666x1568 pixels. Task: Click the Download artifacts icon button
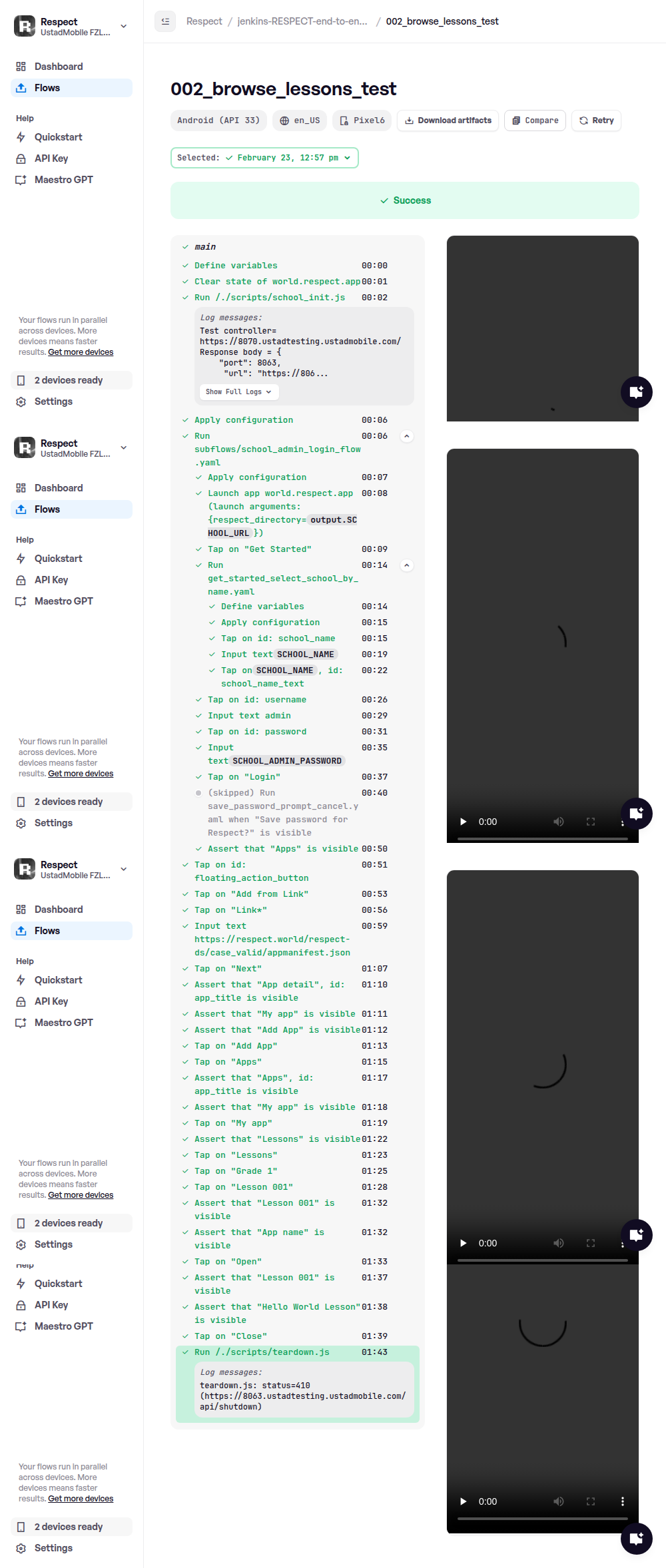click(410, 121)
